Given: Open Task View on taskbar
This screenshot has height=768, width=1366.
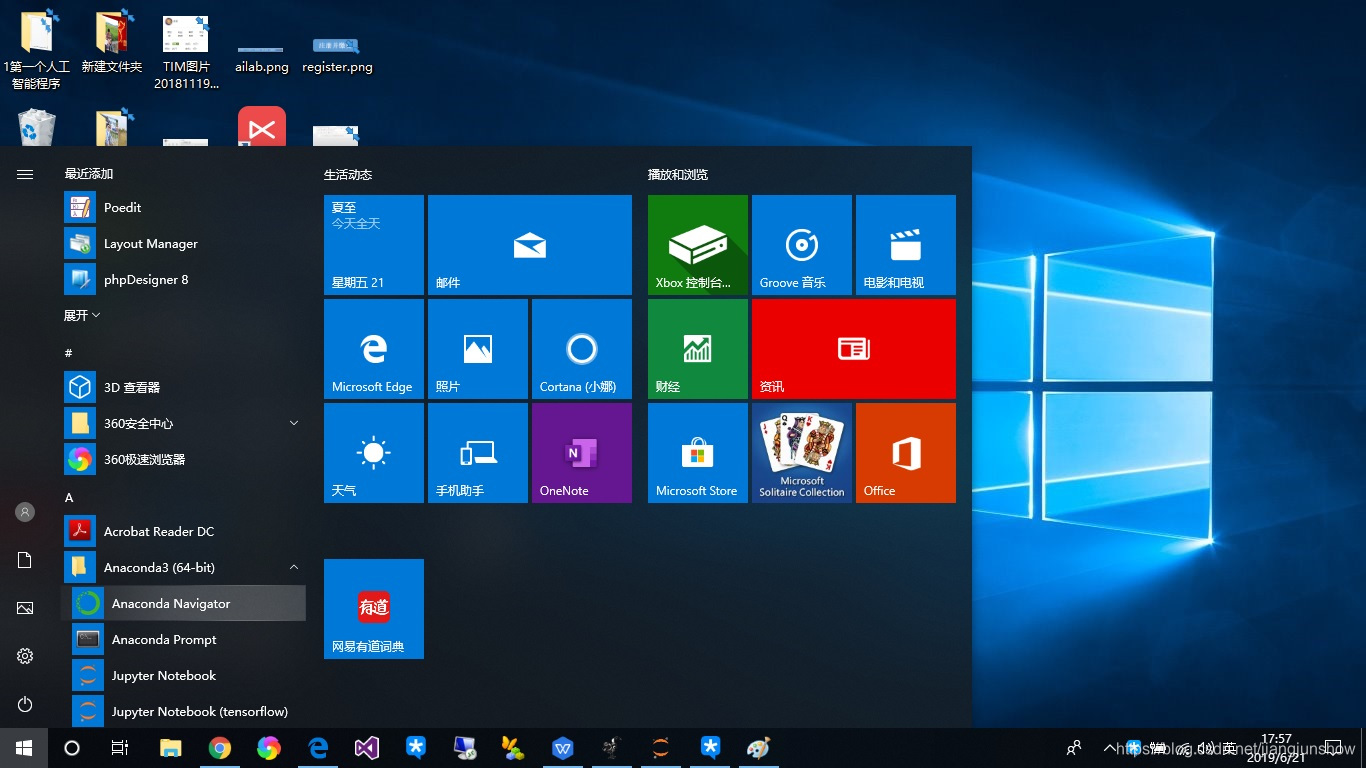Looking at the screenshot, I should 120,748.
